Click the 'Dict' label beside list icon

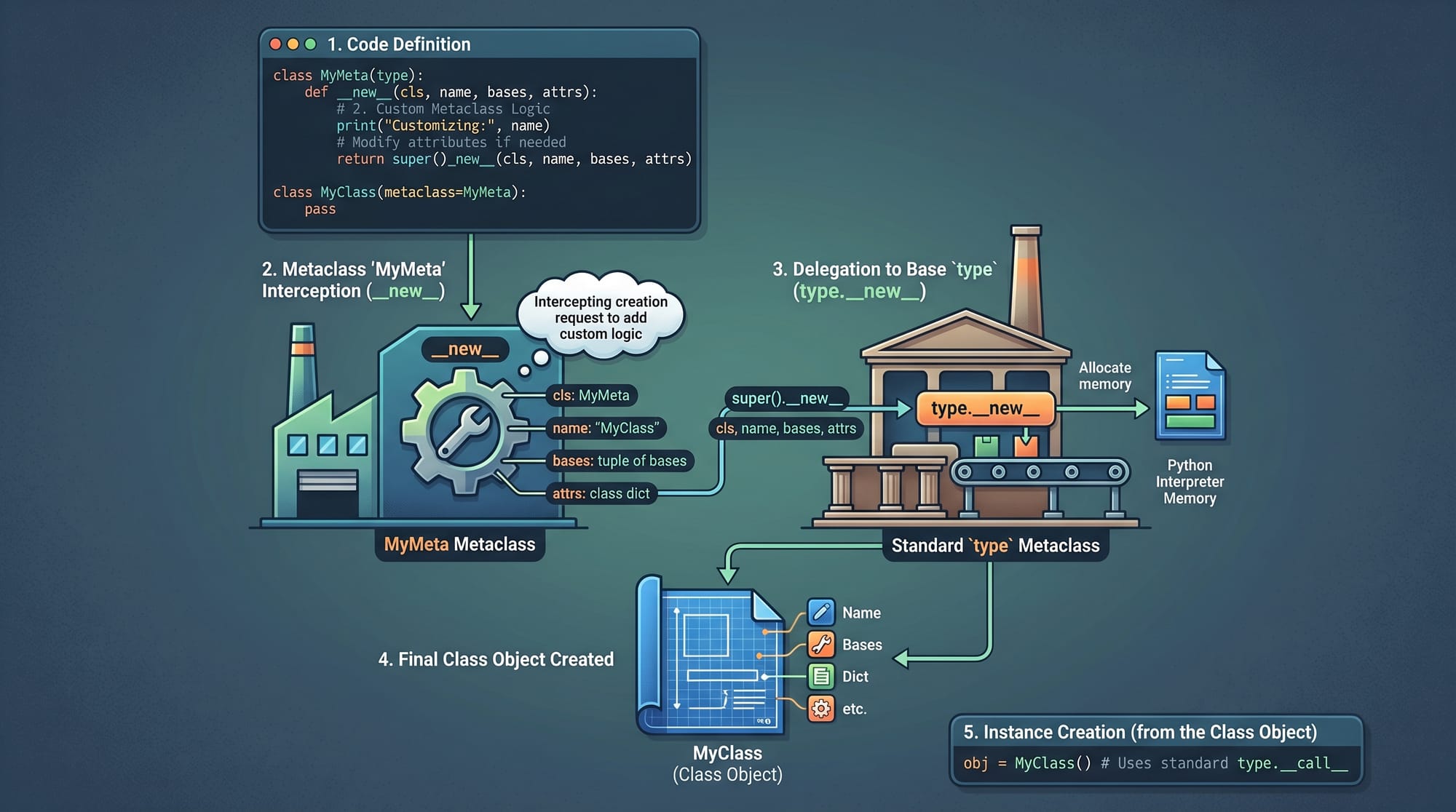click(855, 677)
